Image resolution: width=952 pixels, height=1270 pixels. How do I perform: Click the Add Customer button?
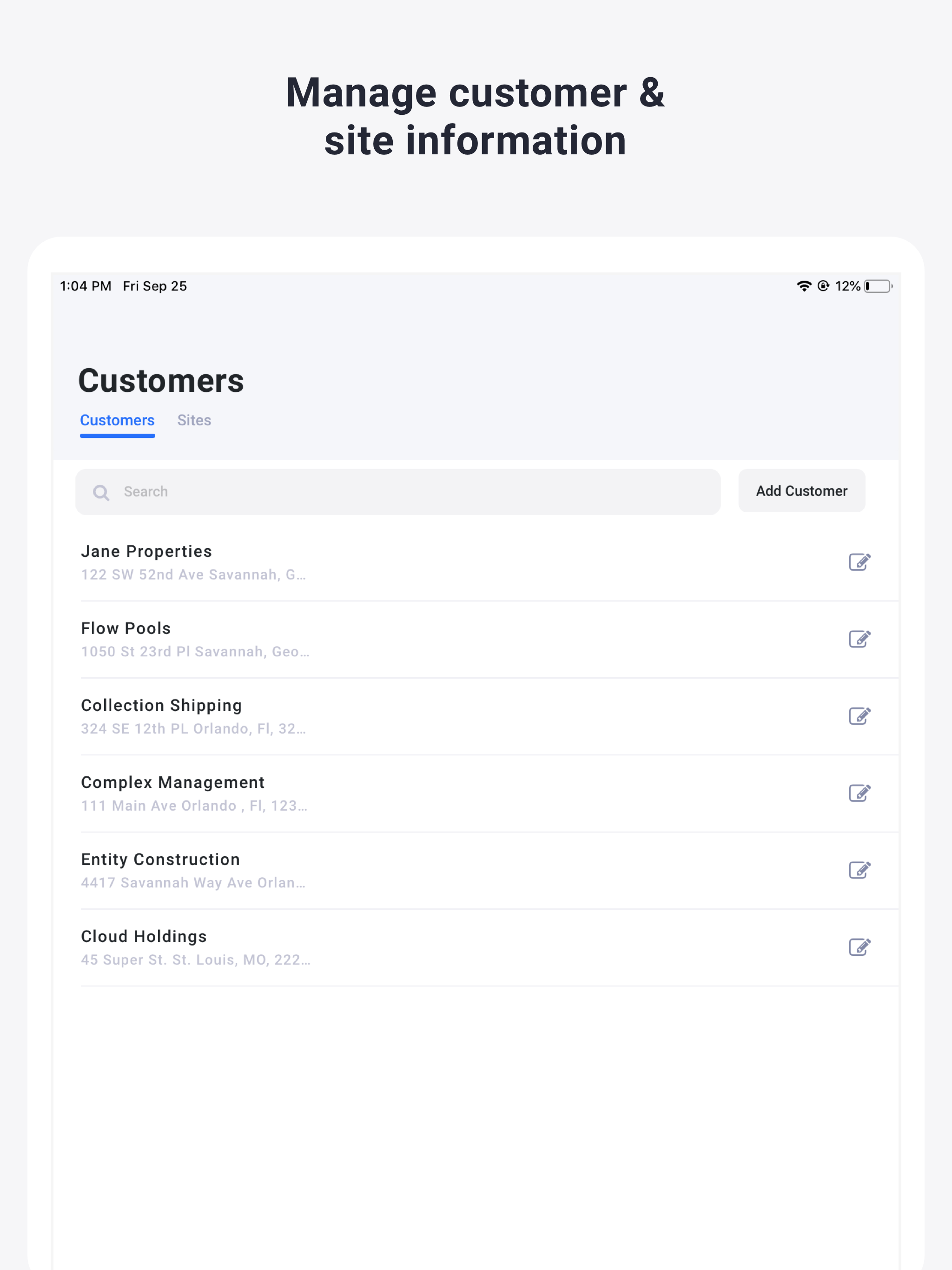point(801,491)
